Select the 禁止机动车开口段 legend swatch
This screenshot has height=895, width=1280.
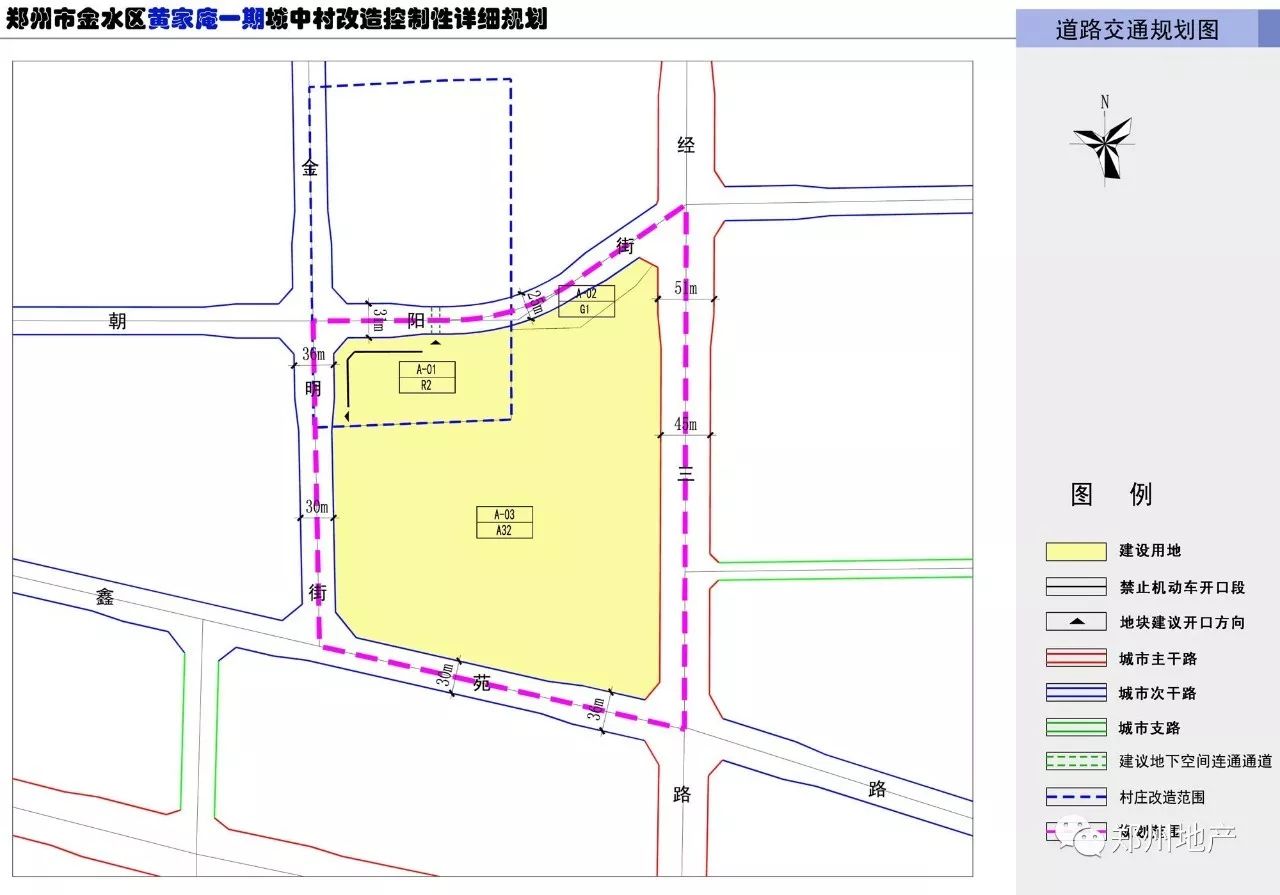[1076, 587]
